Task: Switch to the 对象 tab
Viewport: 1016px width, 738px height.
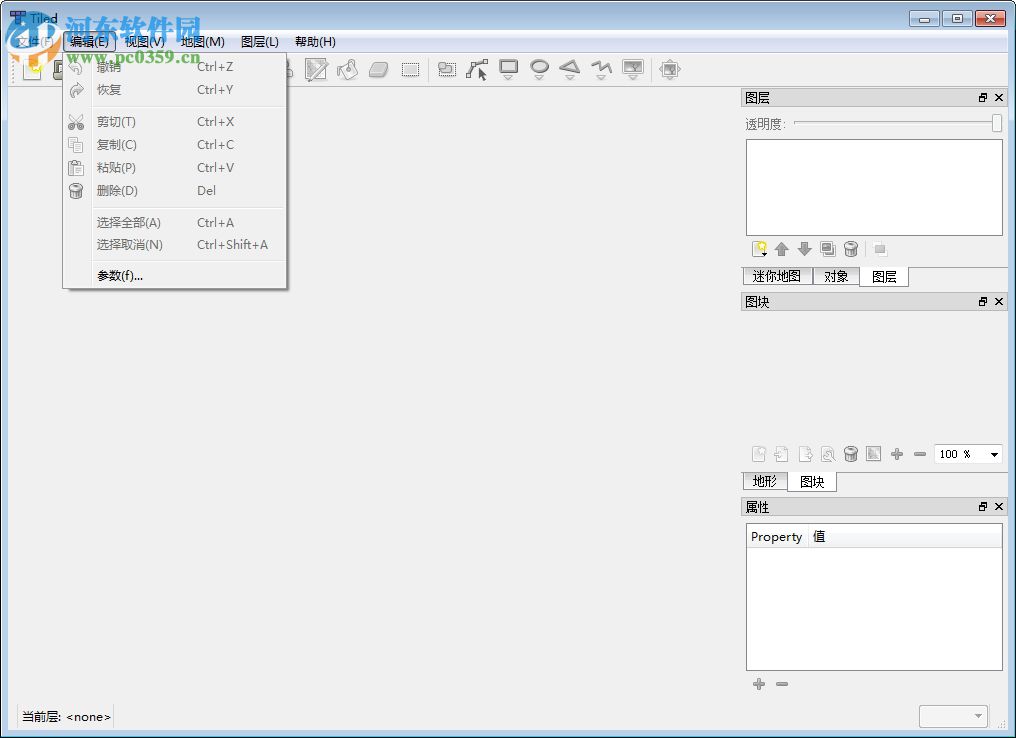Action: click(x=836, y=276)
